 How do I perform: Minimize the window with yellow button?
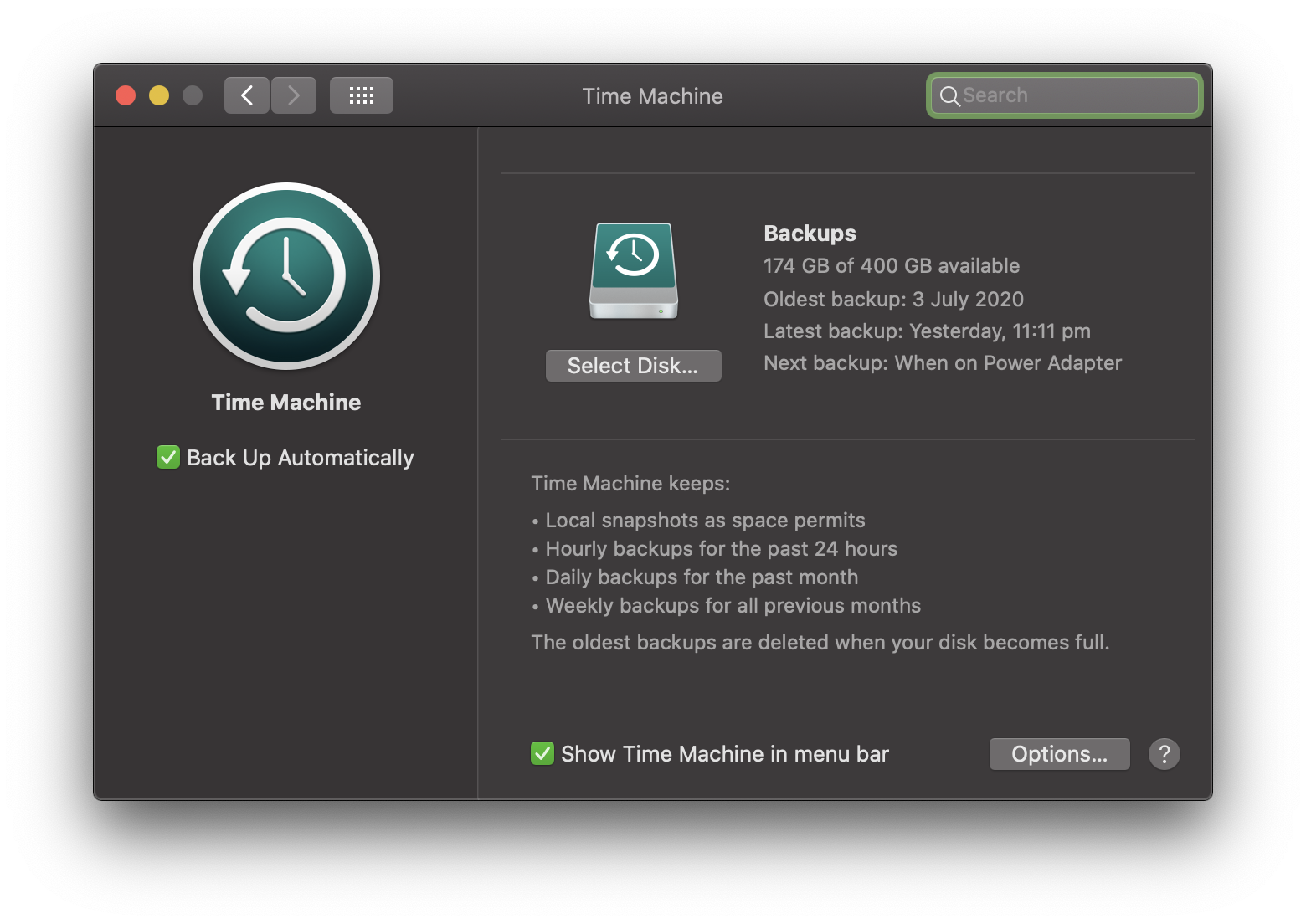[159, 95]
